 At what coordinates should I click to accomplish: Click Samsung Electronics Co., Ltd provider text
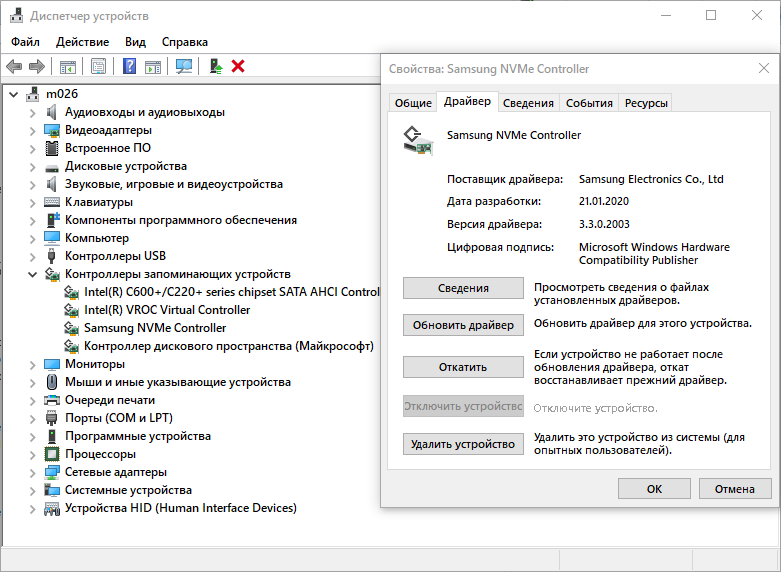pyautogui.click(x=651, y=179)
